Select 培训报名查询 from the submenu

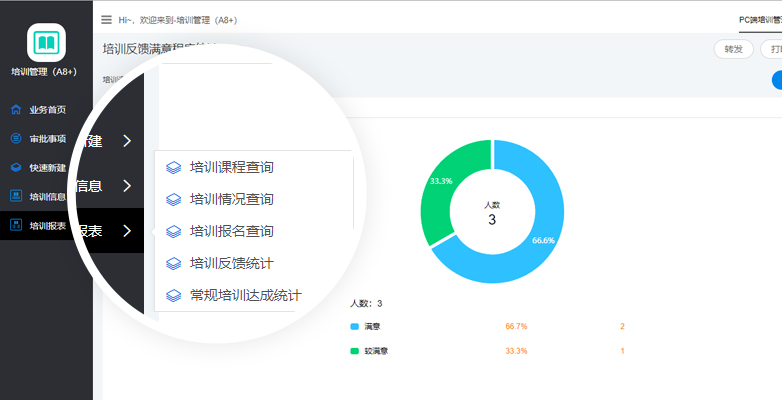click(x=231, y=231)
